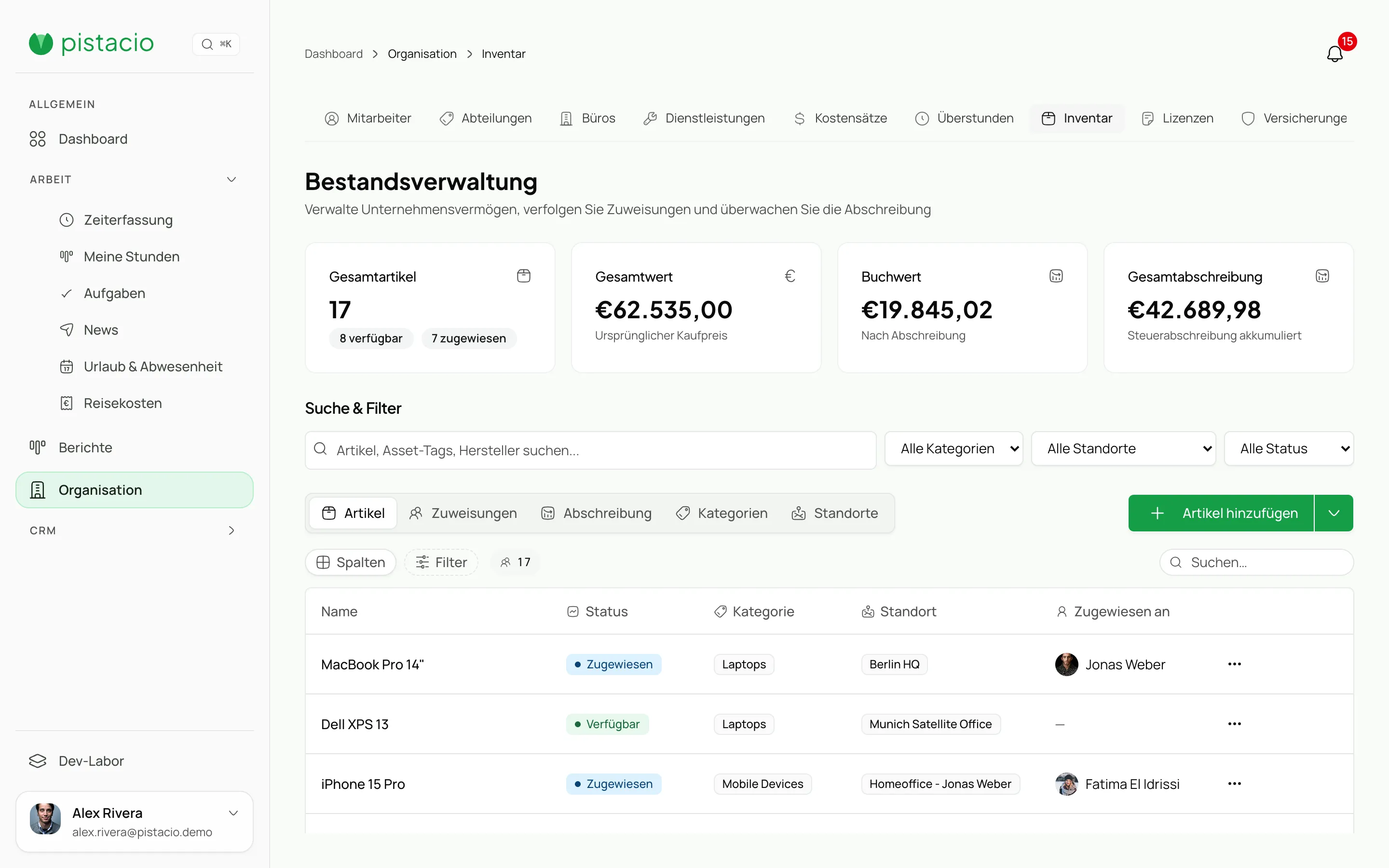Switch to the Zuweisungen sub-tab

pos(463,513)
